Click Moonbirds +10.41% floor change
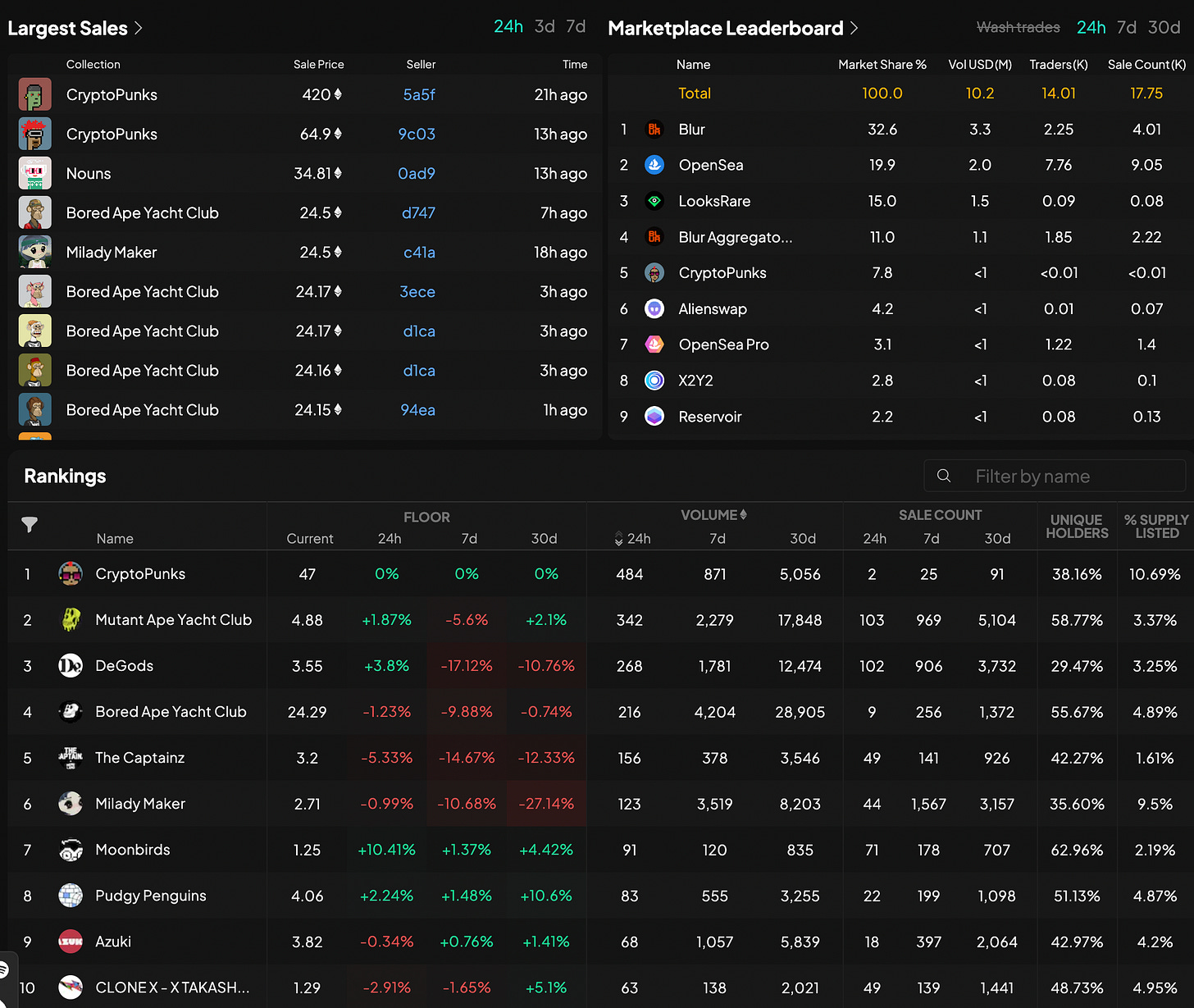The width and height of the screenshot is (1194, 1008). tap(386, 850)
